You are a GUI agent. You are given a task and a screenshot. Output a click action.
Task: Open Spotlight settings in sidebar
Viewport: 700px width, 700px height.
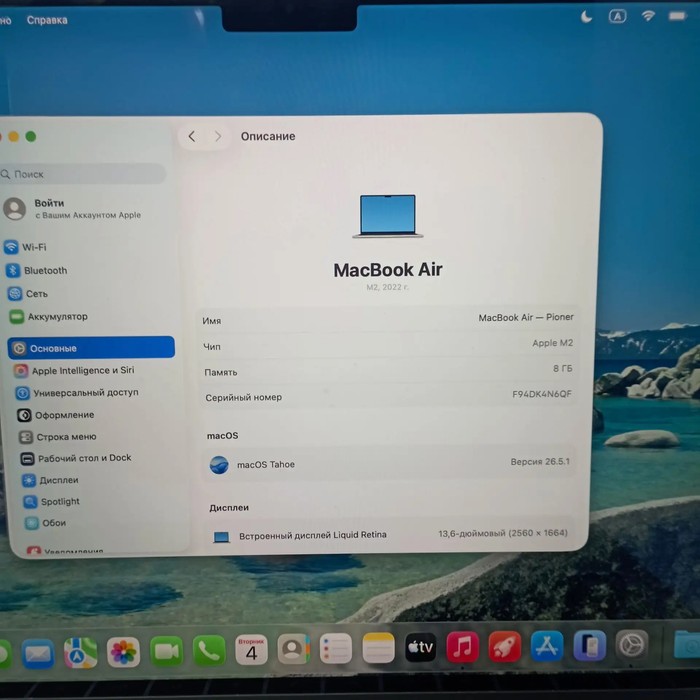(52, 501)
